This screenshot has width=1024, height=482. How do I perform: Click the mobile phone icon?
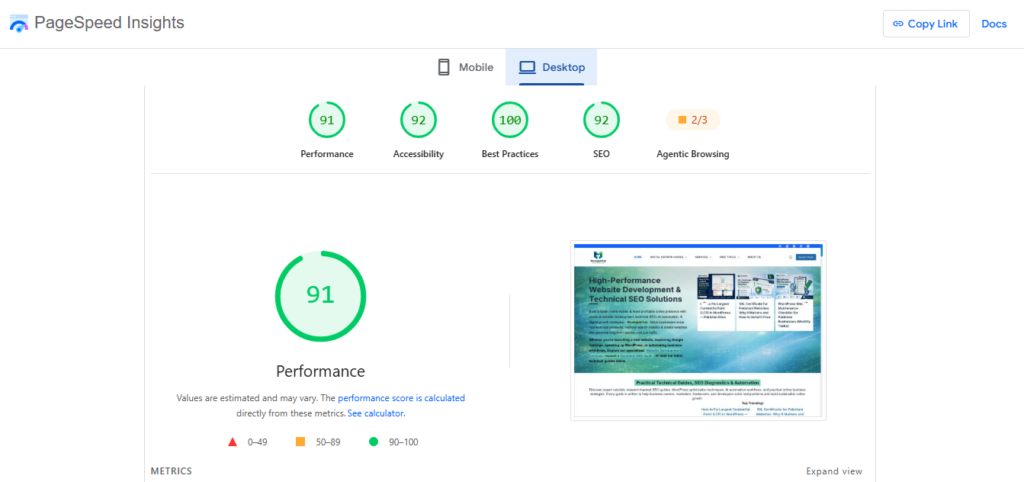[444, 67]
